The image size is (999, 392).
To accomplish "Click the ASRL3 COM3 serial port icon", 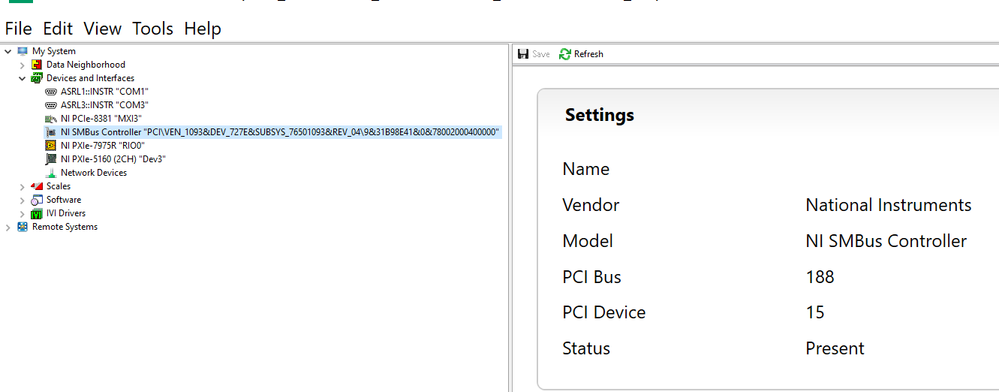I will tap(51, 105).
